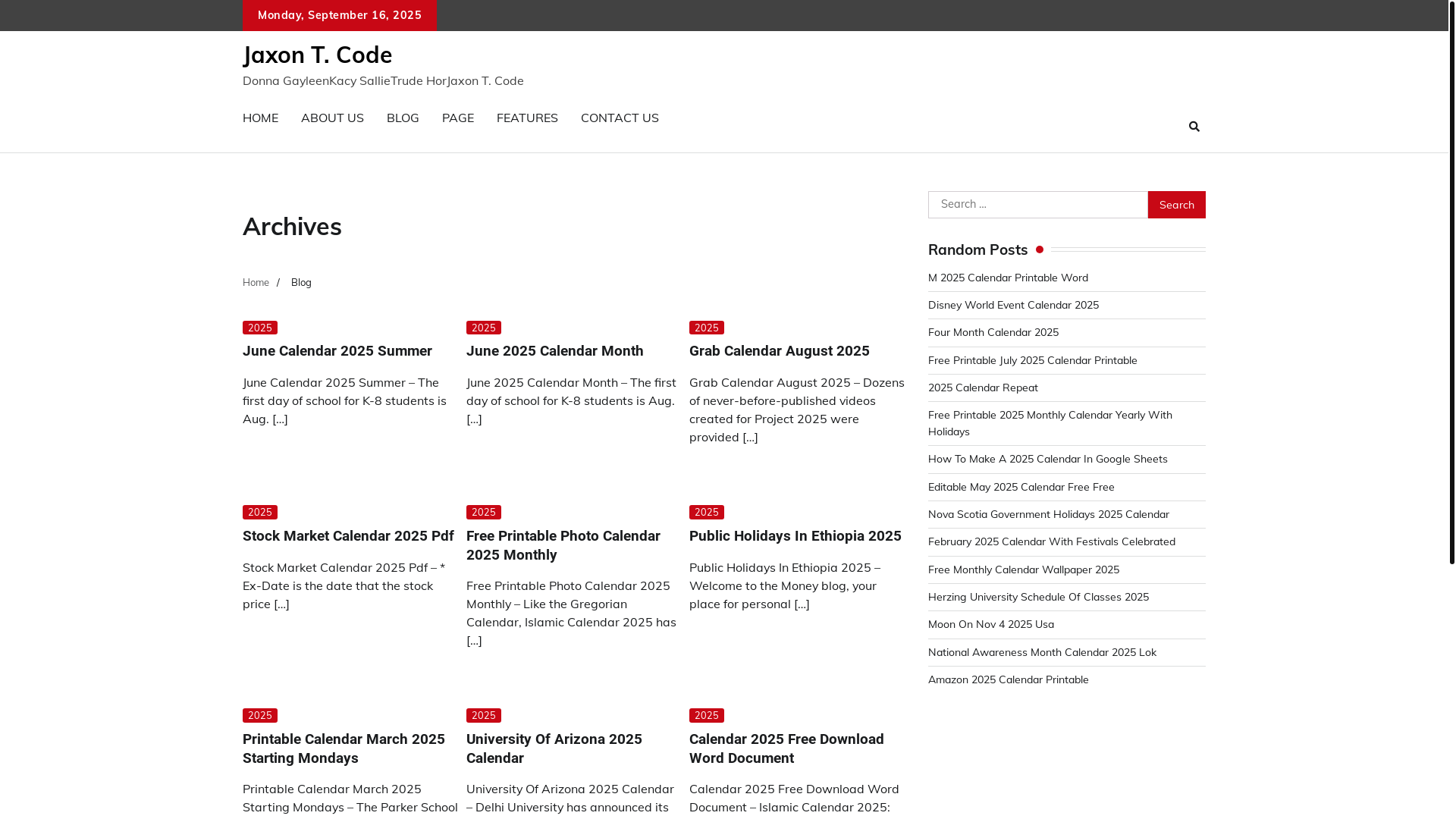Click 2025 tag above June 2025 Calendar Month
Viewport: 1456px width, 819px height.
pyautogui.click(x=484, y=328)
